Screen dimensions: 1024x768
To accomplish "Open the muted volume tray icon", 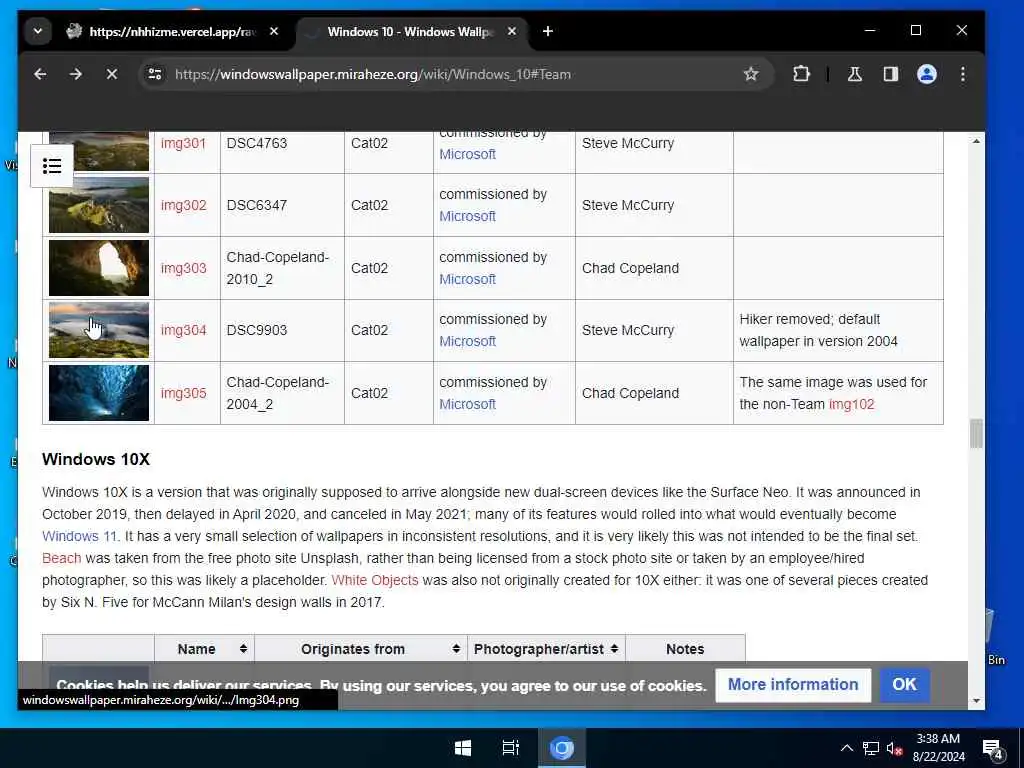I will (x=895, y=748).
